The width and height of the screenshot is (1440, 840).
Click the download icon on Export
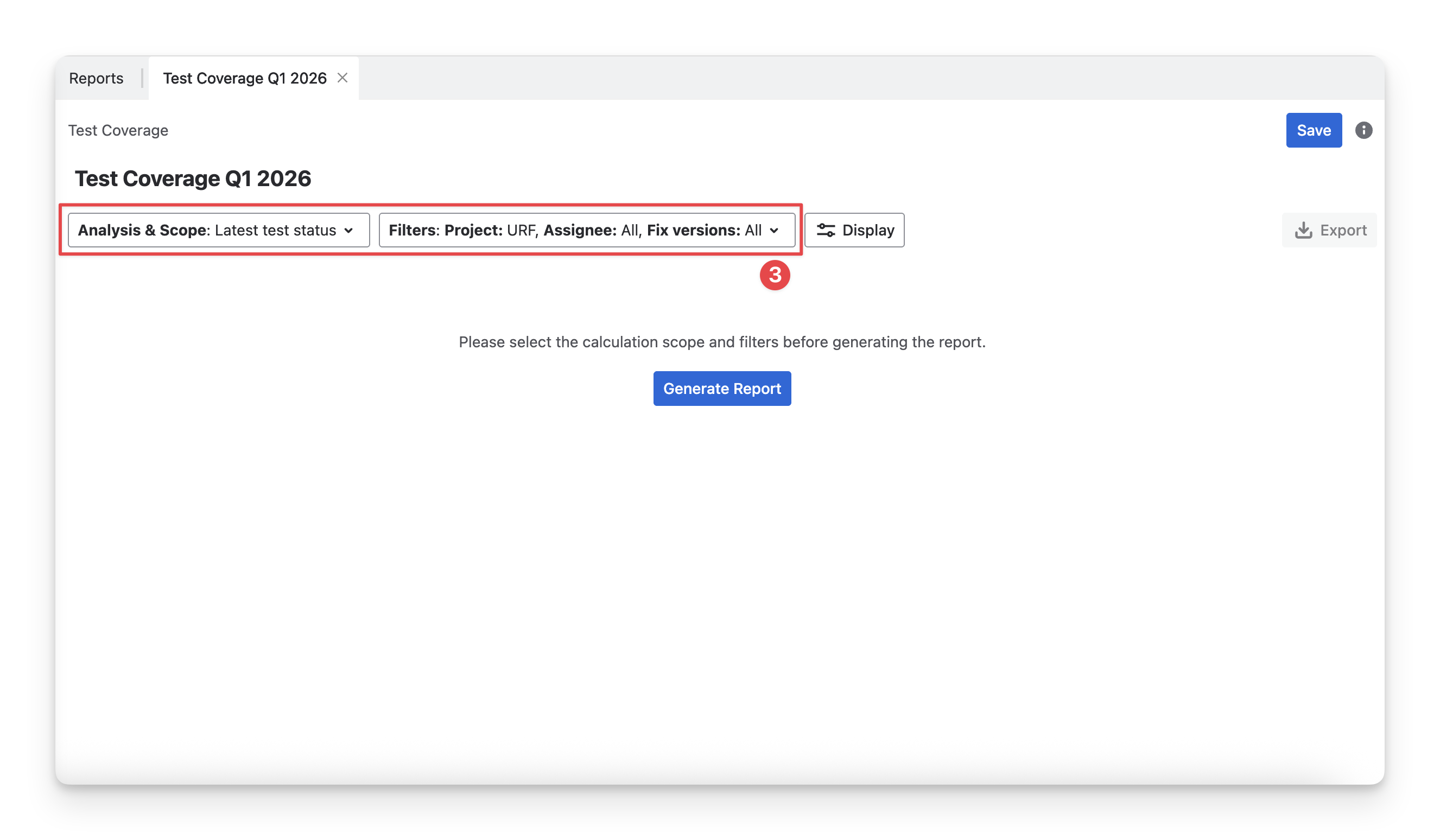1303,230
